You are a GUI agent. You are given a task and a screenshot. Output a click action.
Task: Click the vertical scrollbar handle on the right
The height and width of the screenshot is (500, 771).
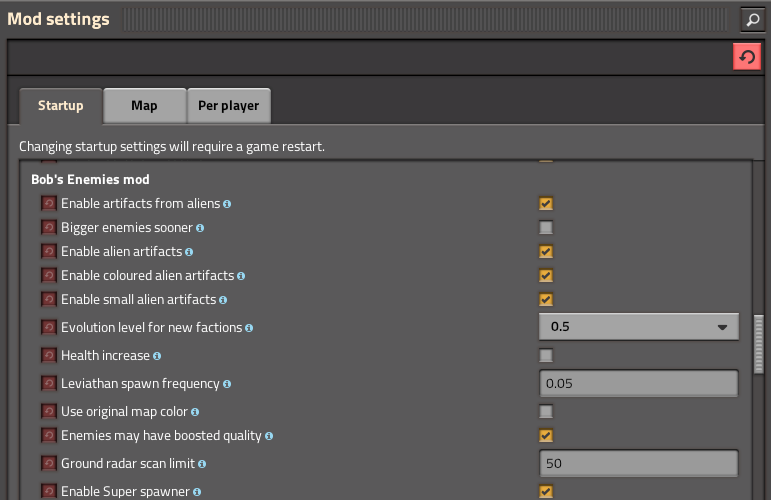pos(758,343)
